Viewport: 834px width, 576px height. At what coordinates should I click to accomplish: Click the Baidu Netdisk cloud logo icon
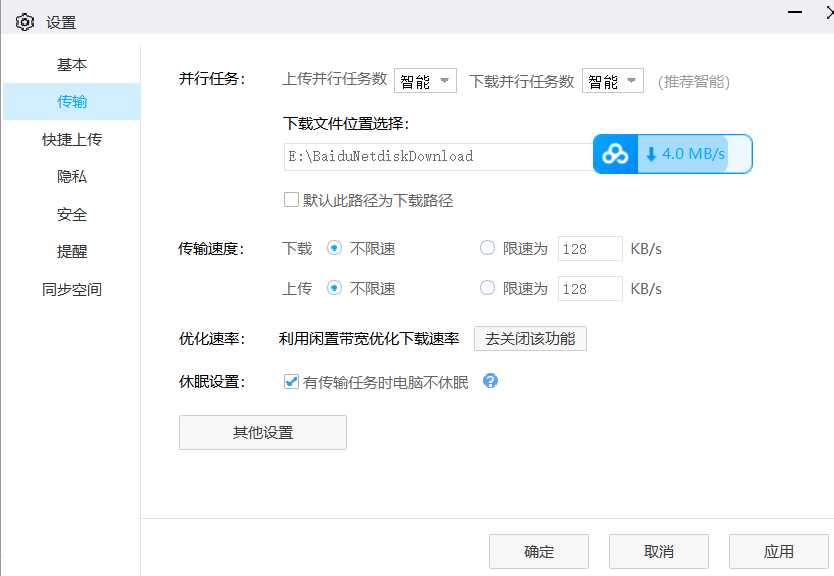click(614, 153)
